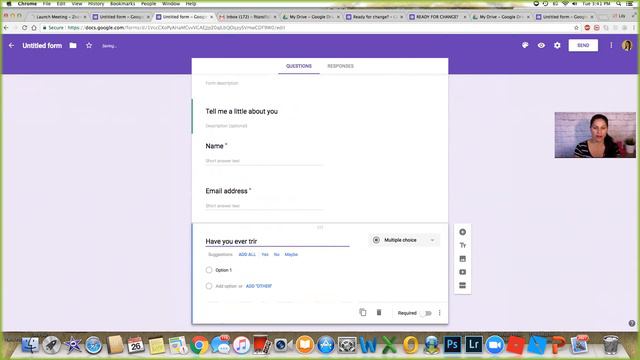Switch to the RESPONSES tab
This screenshot has height=360, width=640.
(340, 66)
